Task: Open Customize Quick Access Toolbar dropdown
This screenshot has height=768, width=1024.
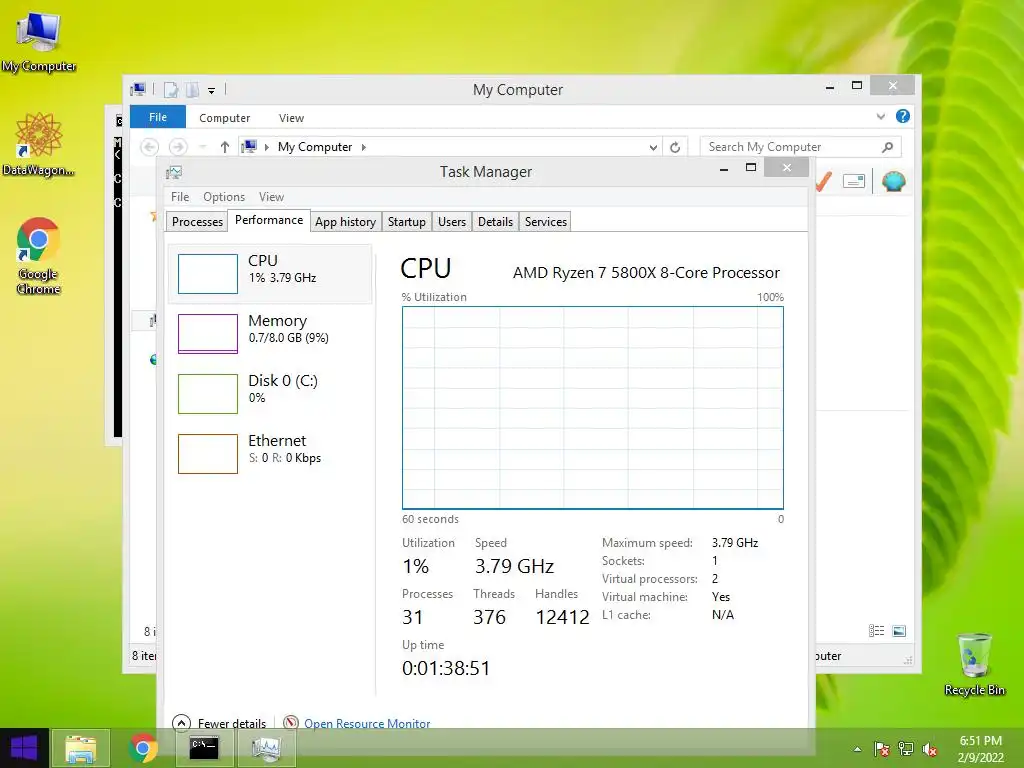Action: (x=212, y=90)
